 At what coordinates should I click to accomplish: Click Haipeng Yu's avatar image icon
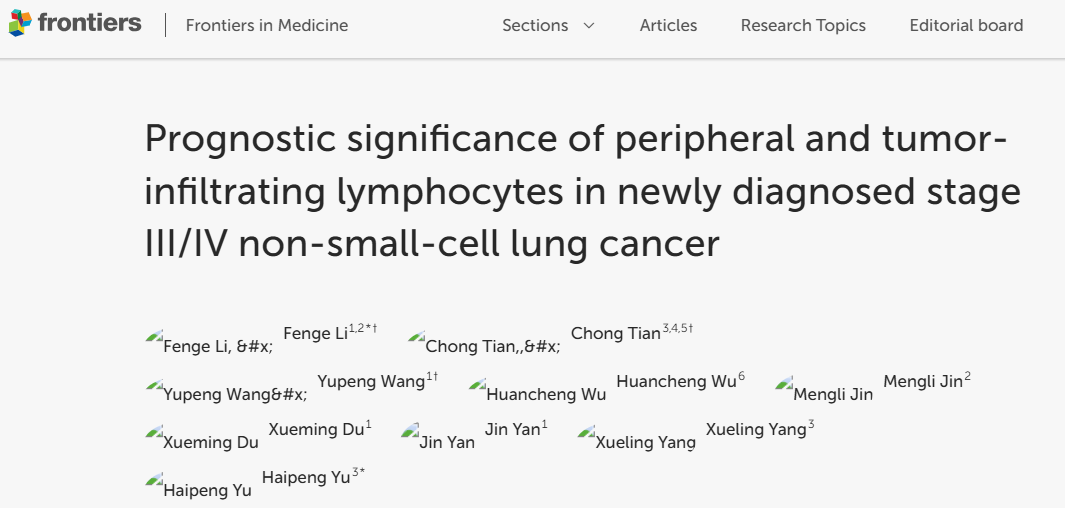click(x=154, y=479)
